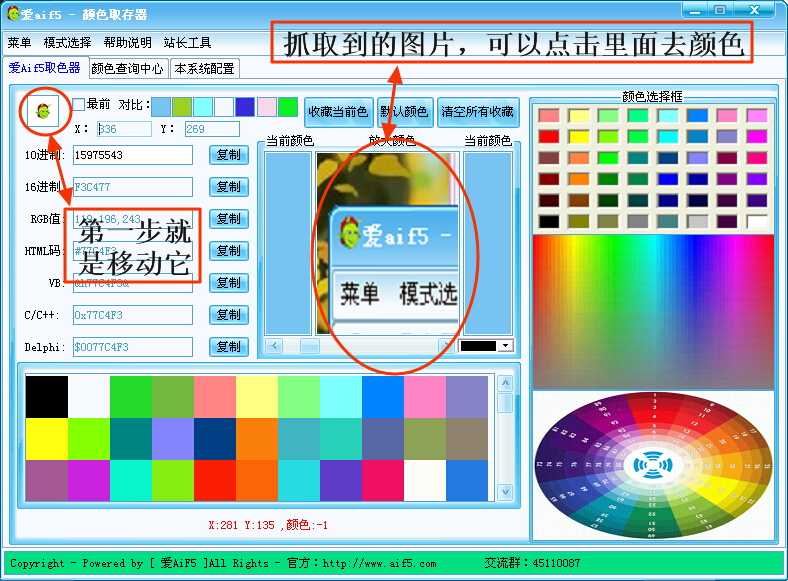Click the circular color wheel chart

652,465
